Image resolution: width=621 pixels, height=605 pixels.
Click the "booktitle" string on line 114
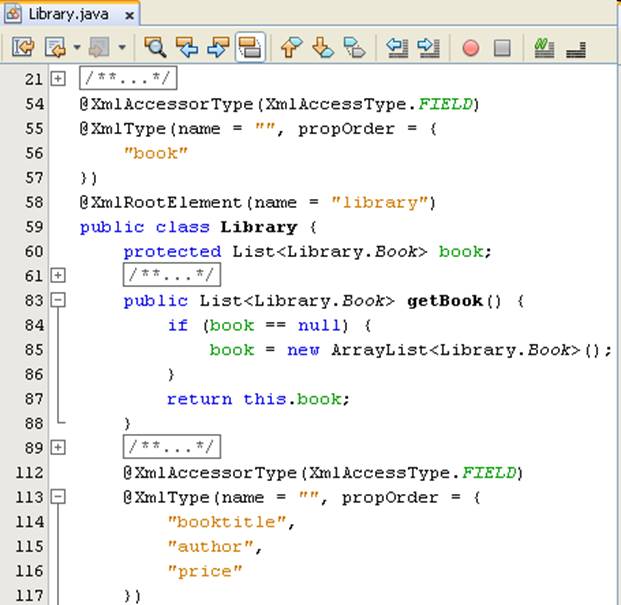tap(227, 522)
